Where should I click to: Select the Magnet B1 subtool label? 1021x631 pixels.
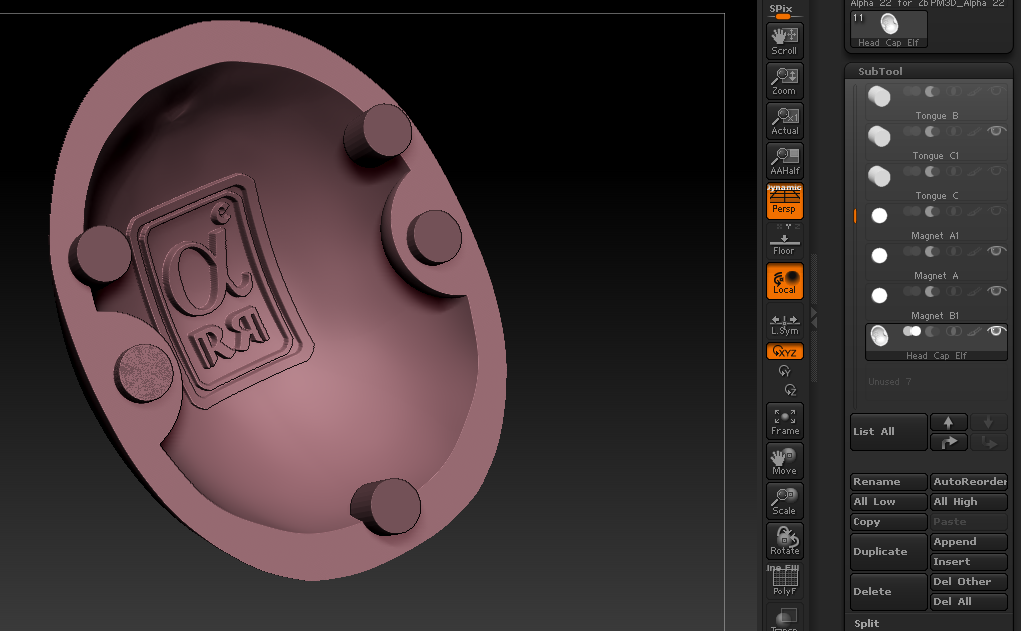click(934, 316)
